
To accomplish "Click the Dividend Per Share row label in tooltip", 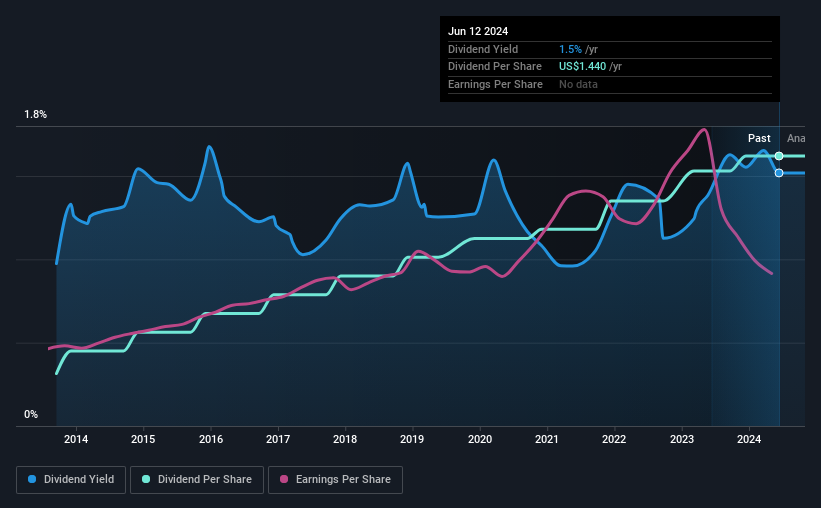I will [495, 67].
